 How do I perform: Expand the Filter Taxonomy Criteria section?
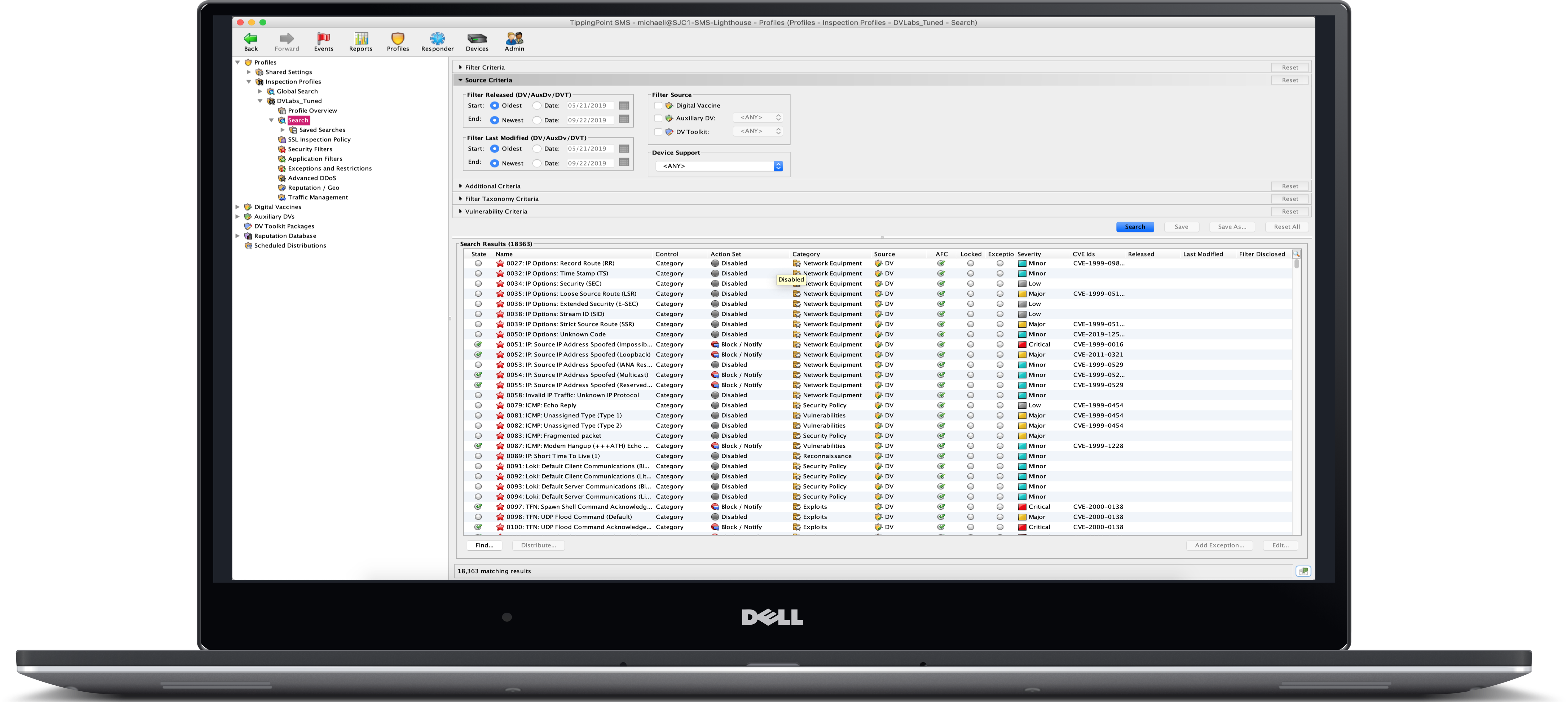[x=460, y=199]
